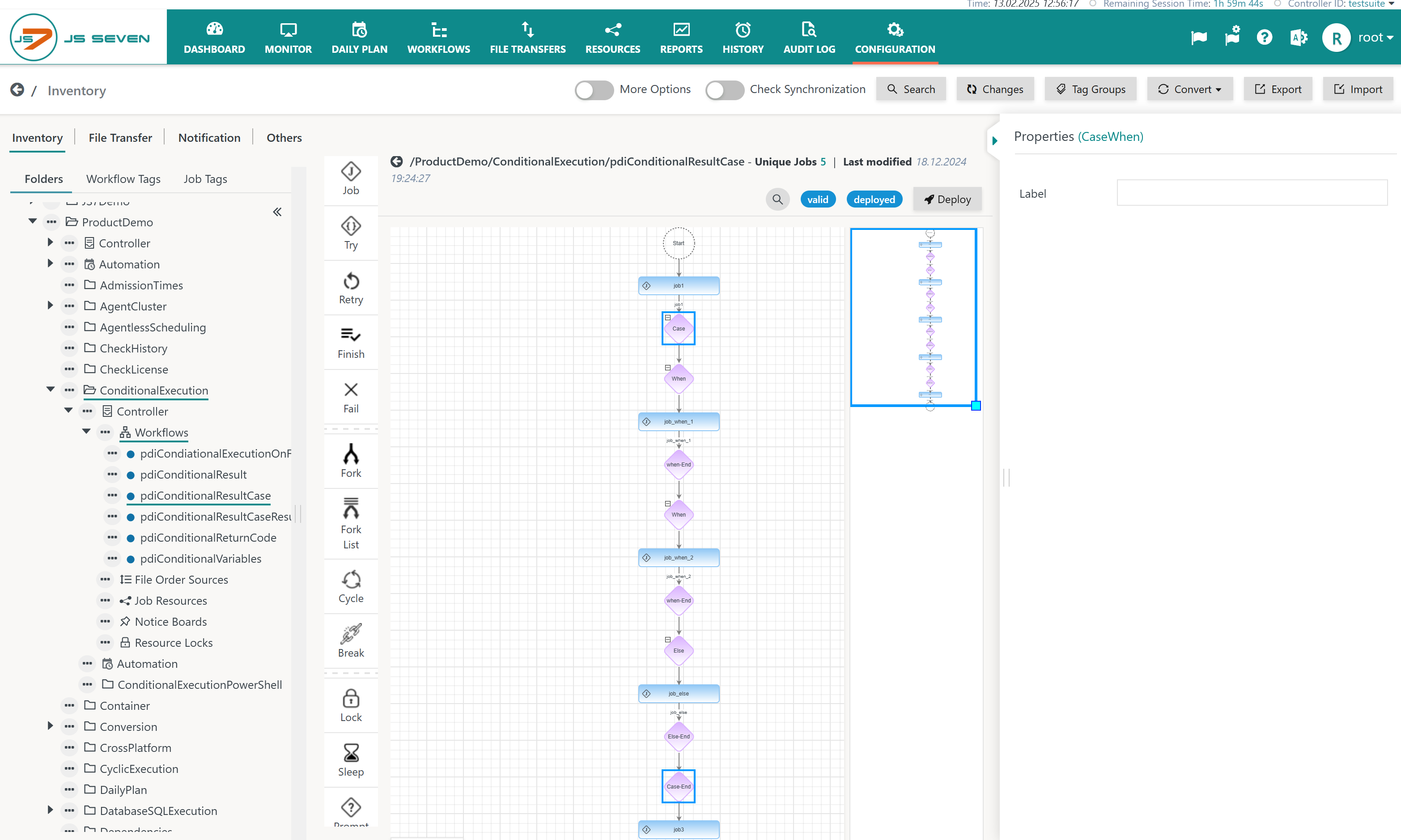Open pdiConditionalVariables workflow
1401x840 pixels.
tap(200, 558)
